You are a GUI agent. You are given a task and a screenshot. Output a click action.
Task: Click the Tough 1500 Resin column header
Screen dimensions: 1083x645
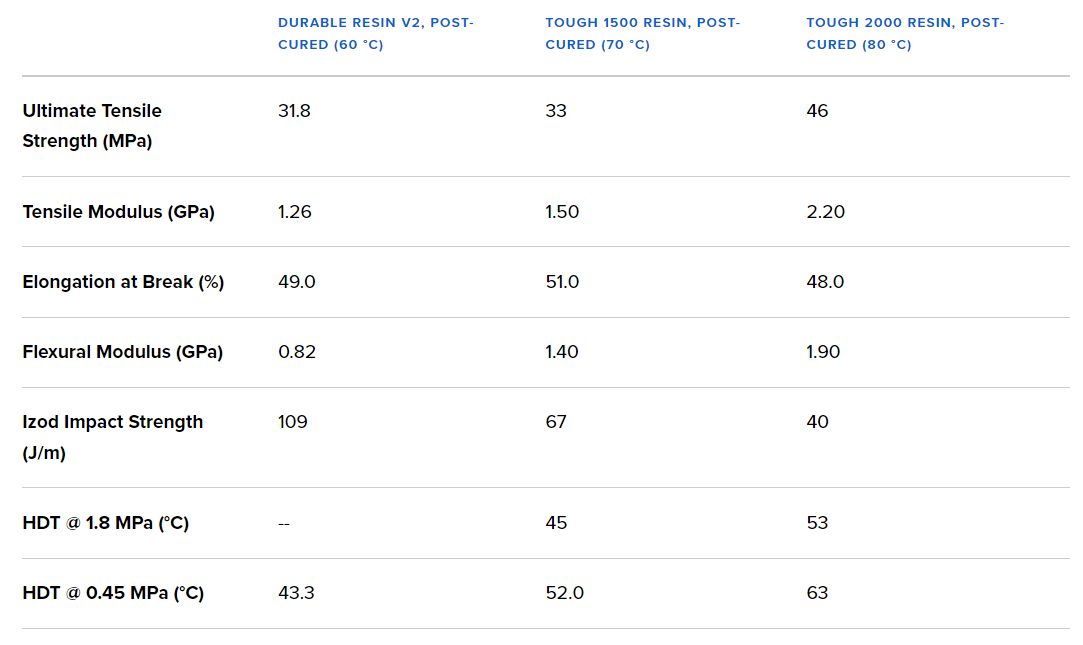point(642,33)
